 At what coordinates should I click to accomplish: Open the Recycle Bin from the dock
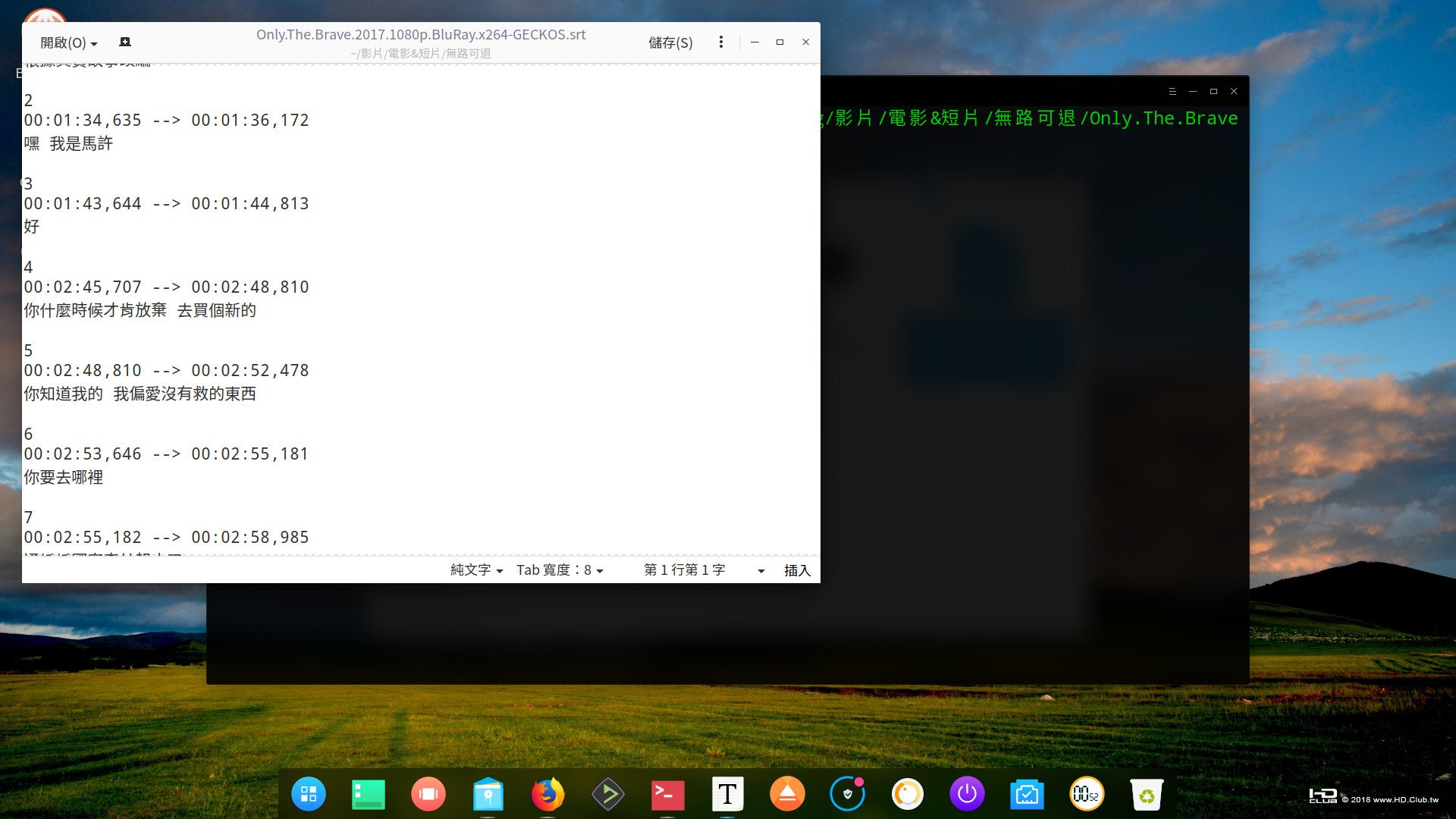pos(1147,794)
